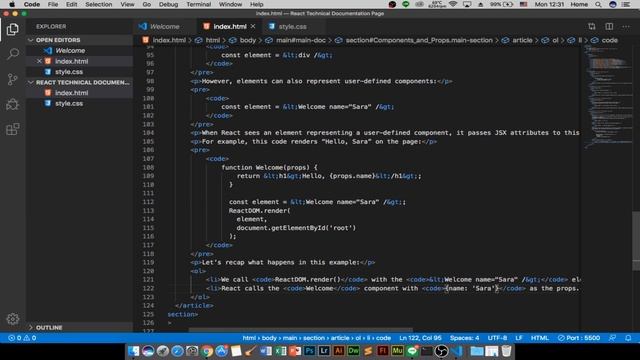The width and height of the screenshot is (640, 360).
Task: Open the View menu
Action: coord(127,4)
